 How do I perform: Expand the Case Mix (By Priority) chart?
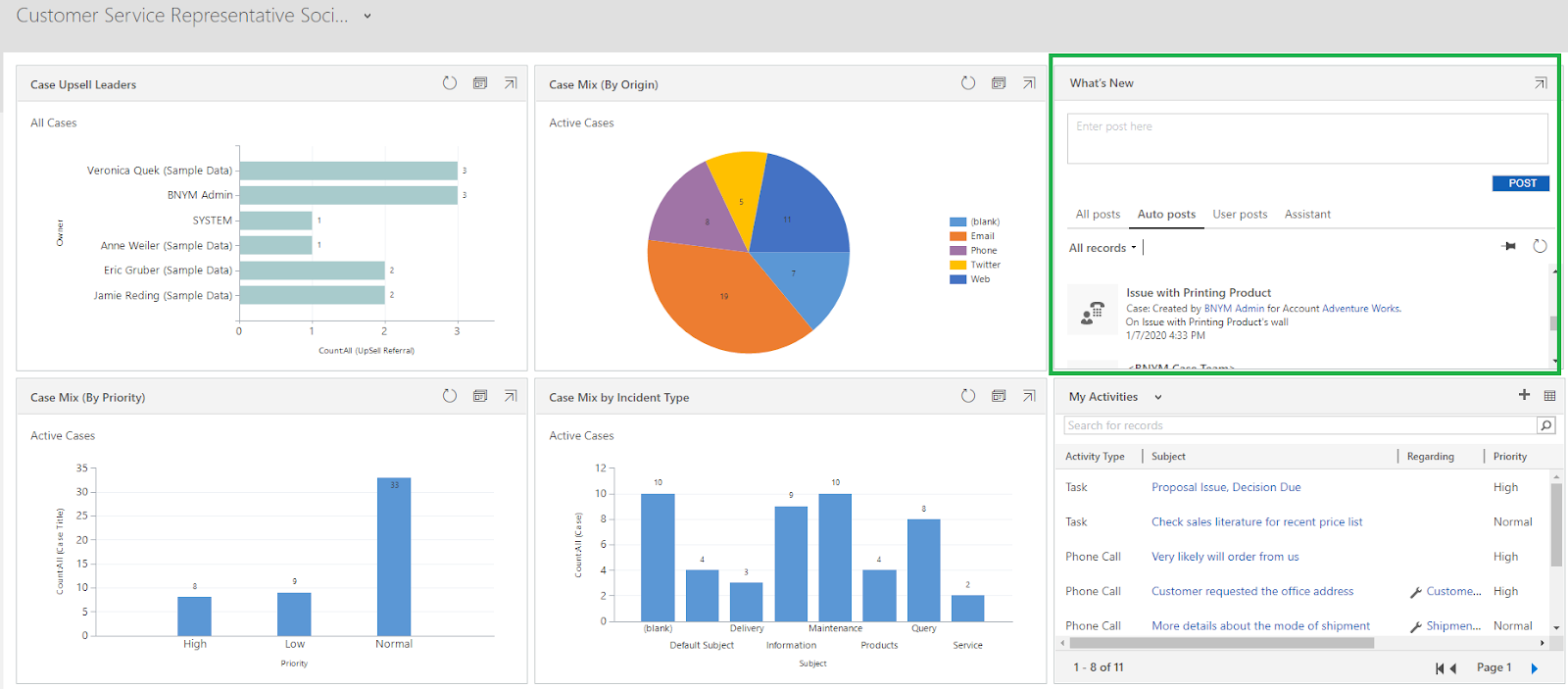pyautogui.click(x=511, y=396)
